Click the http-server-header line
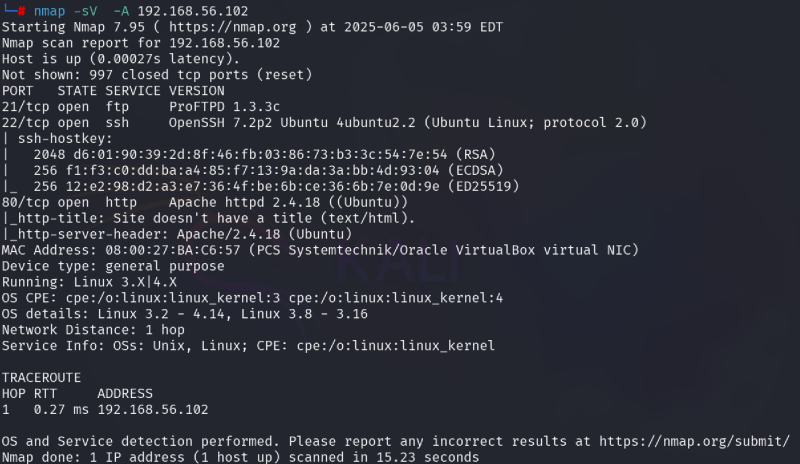 pyautogui.click(x=177, y=234)
